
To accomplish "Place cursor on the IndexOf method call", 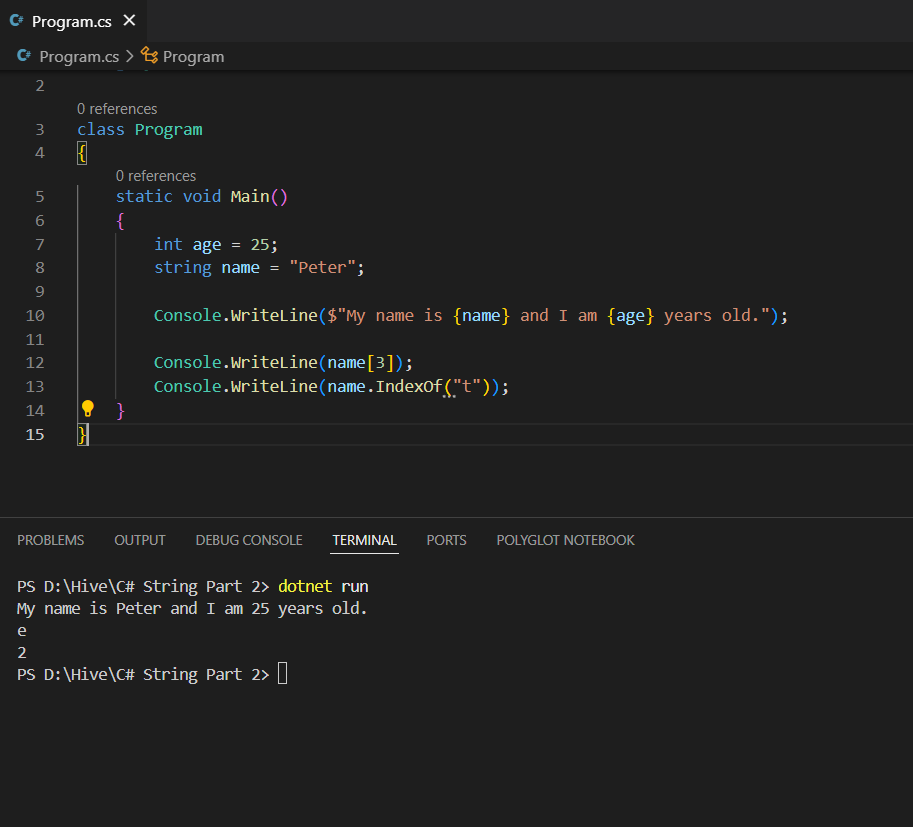I will coord(409,387).
